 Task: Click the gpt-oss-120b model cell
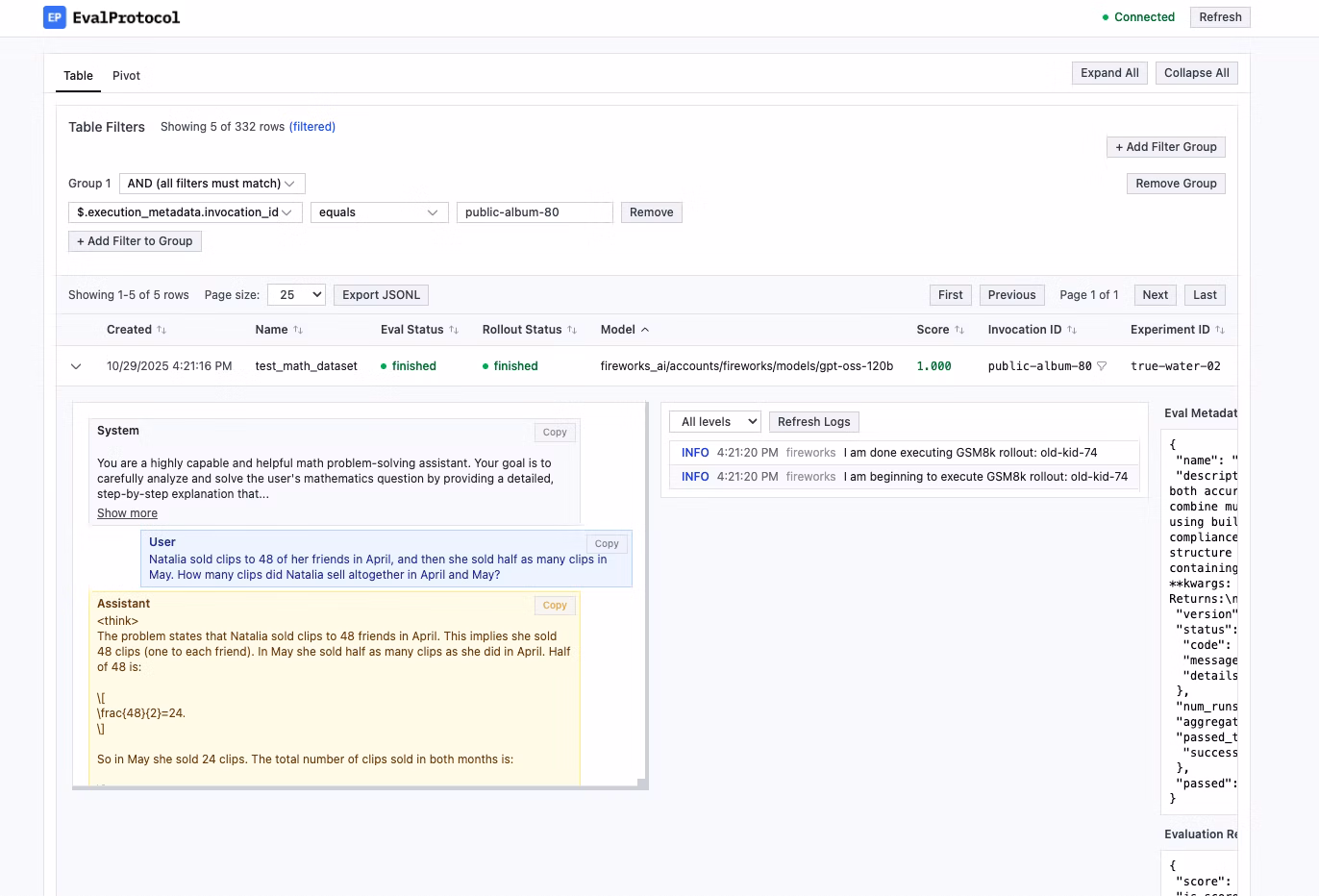[x=747, y=366]
